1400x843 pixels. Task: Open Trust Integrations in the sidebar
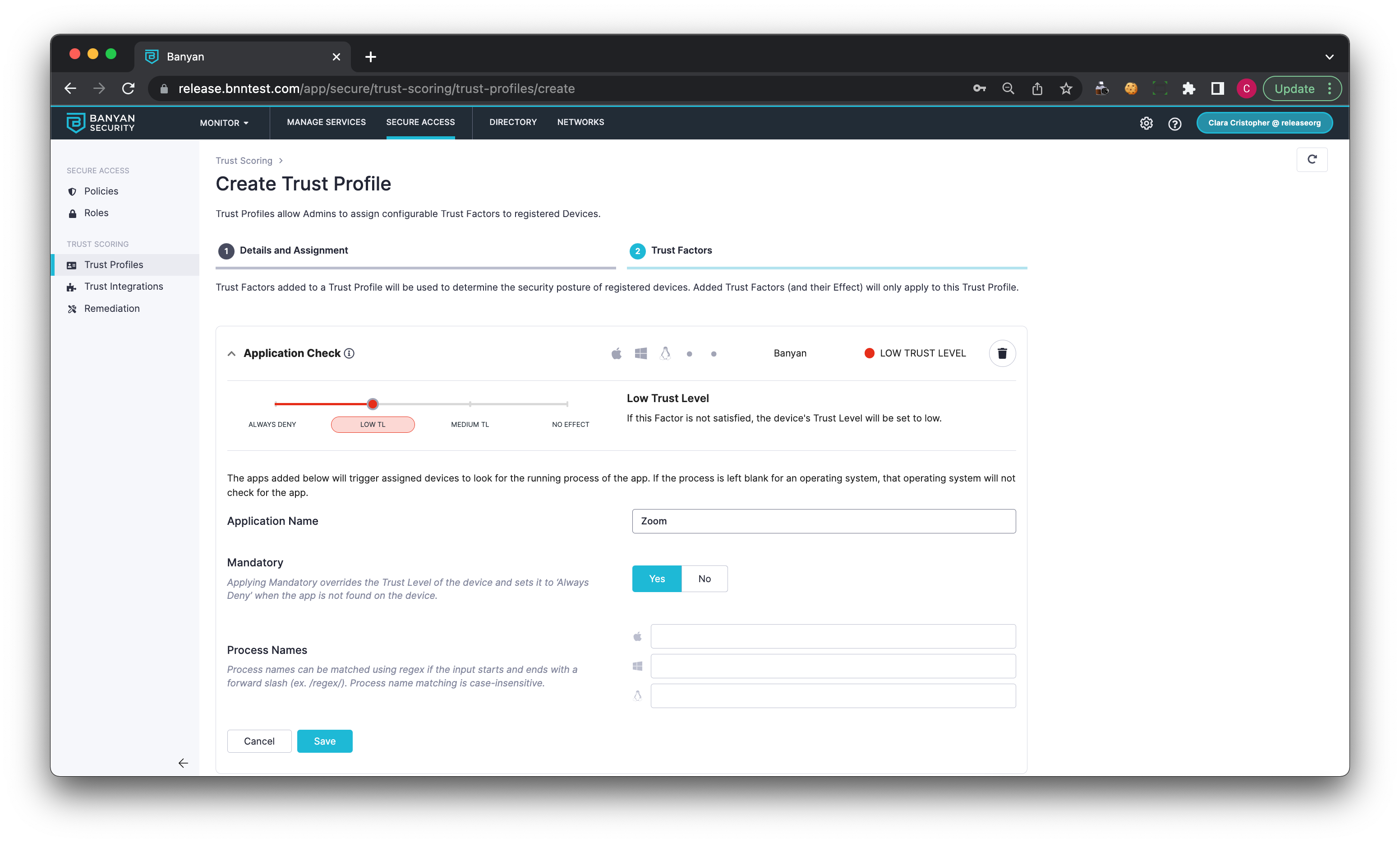(x=123, y=286)
